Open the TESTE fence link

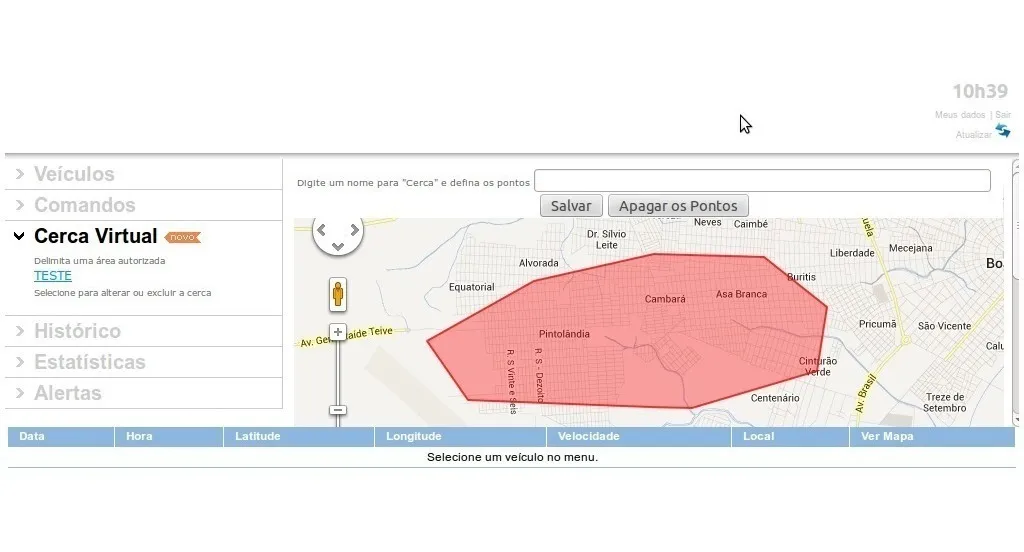[53, 276]
